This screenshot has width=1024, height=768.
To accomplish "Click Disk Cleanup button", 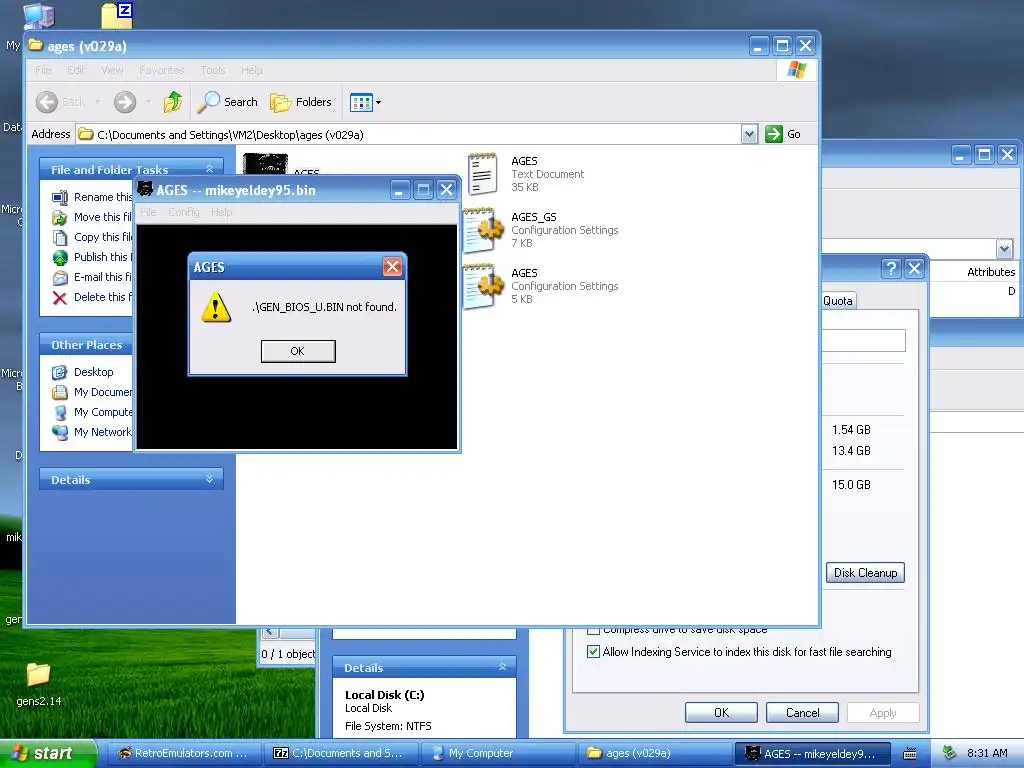I will (x=865, y=573).
